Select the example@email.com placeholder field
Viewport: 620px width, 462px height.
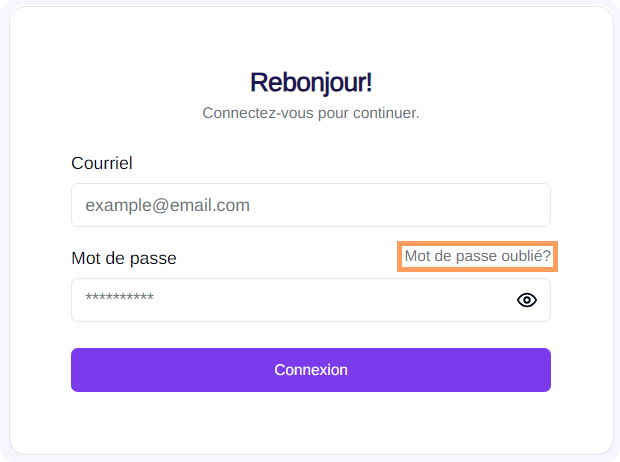click(x=310, y=205)
